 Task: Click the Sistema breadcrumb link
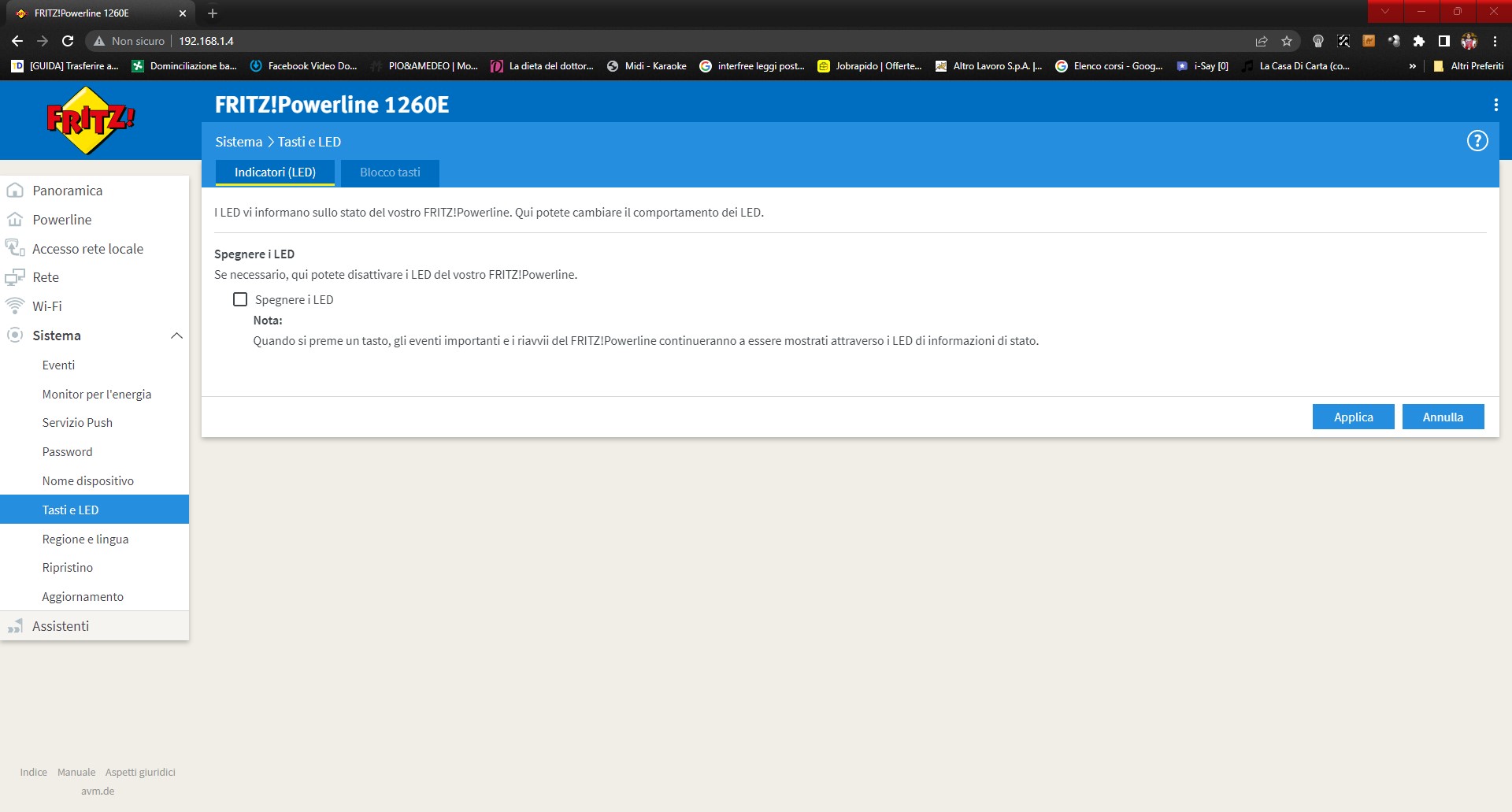pyautogui.click(x=239, y=142)
